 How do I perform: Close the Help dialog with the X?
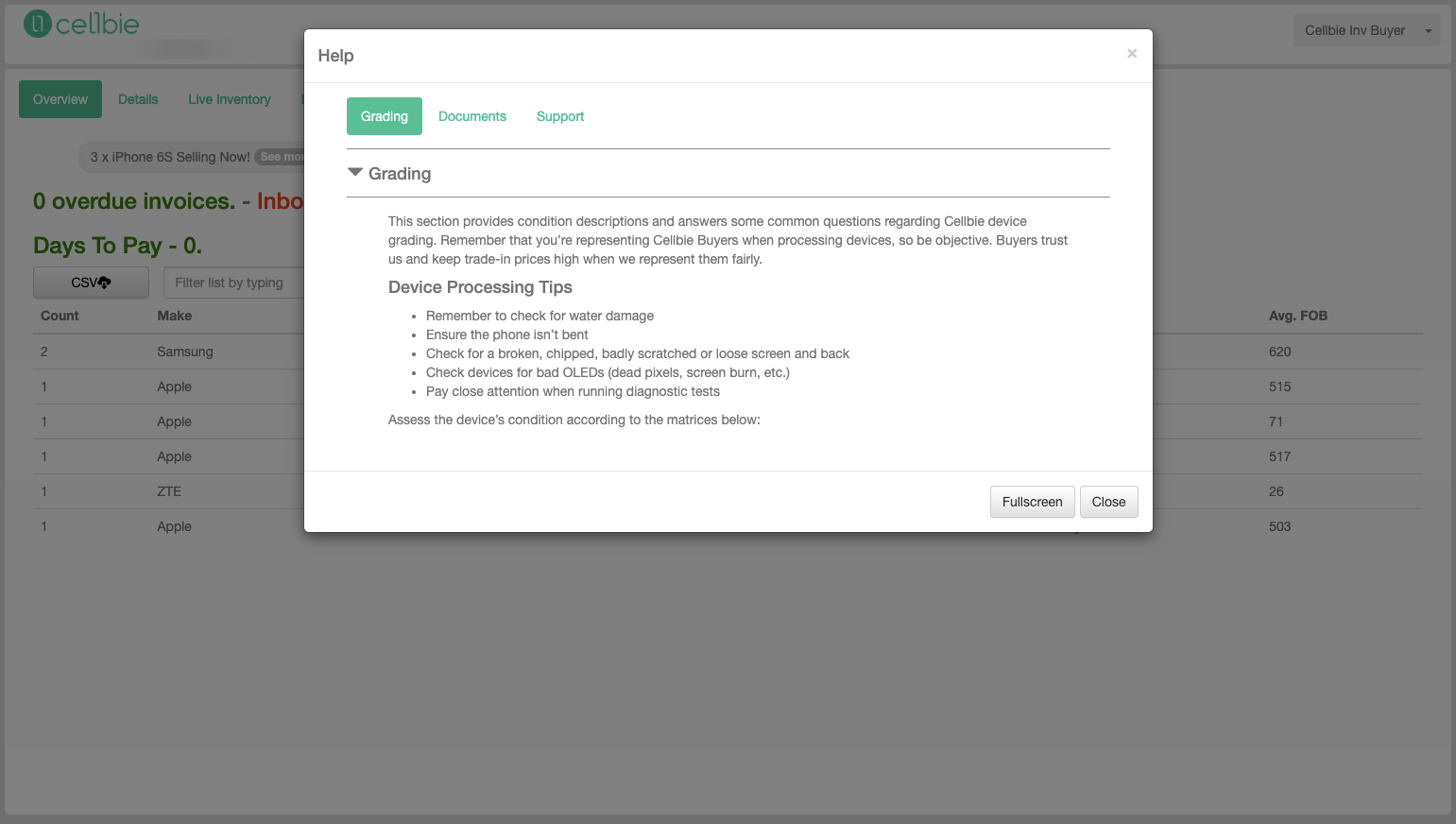tap(1132, 54)
